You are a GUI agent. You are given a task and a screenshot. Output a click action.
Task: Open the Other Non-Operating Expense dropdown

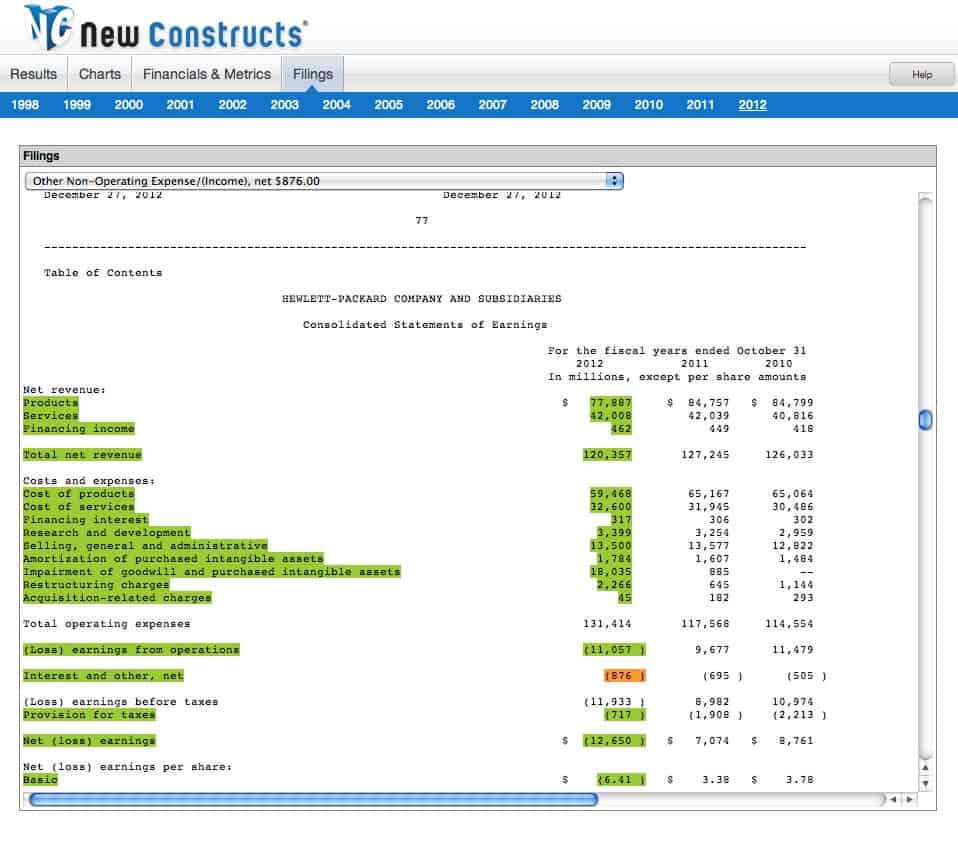click(x=324, y=181)
